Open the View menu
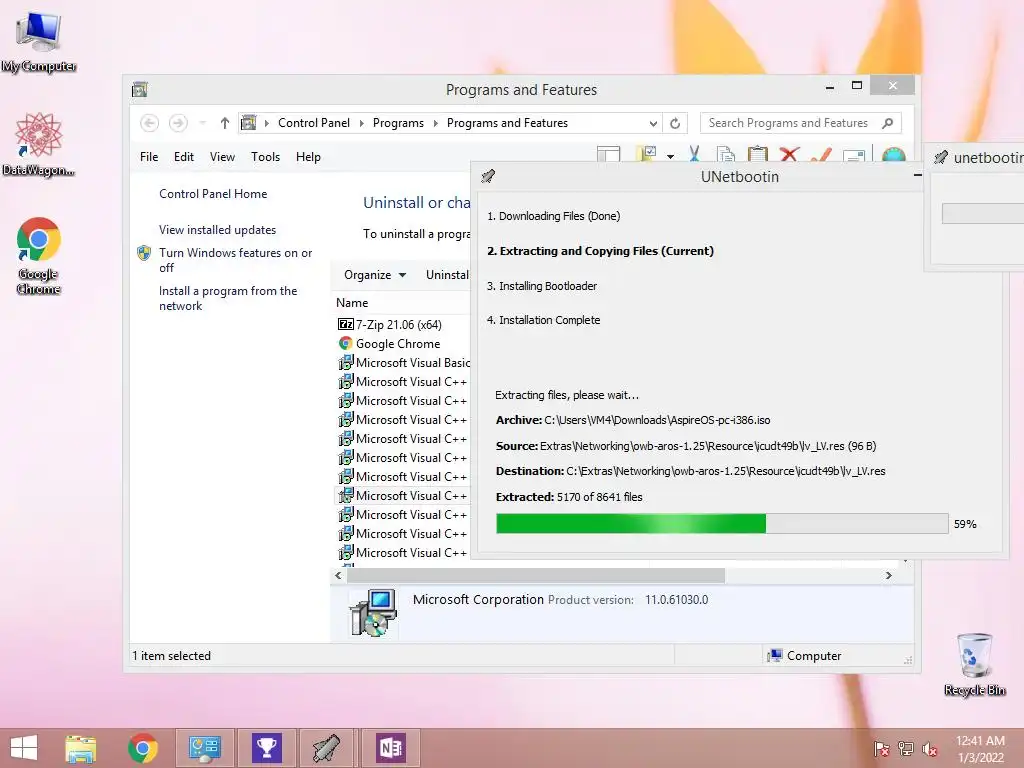The height and width of the screenshot is (768, 1024). tap(222, 157)
